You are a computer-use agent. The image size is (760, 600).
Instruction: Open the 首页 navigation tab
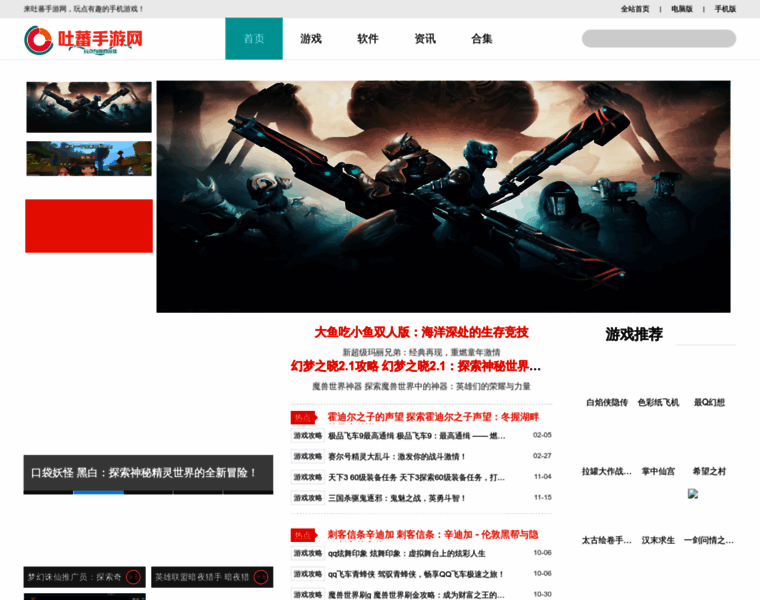[254, 39]
